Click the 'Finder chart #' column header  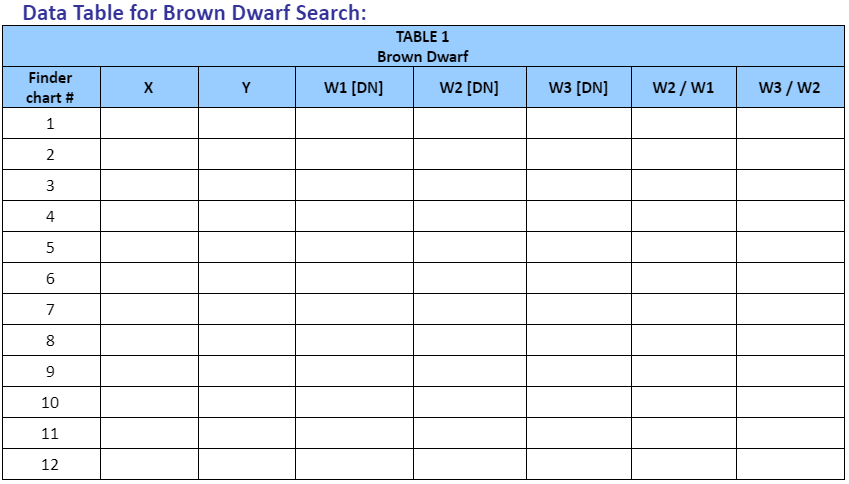(50, 88)
